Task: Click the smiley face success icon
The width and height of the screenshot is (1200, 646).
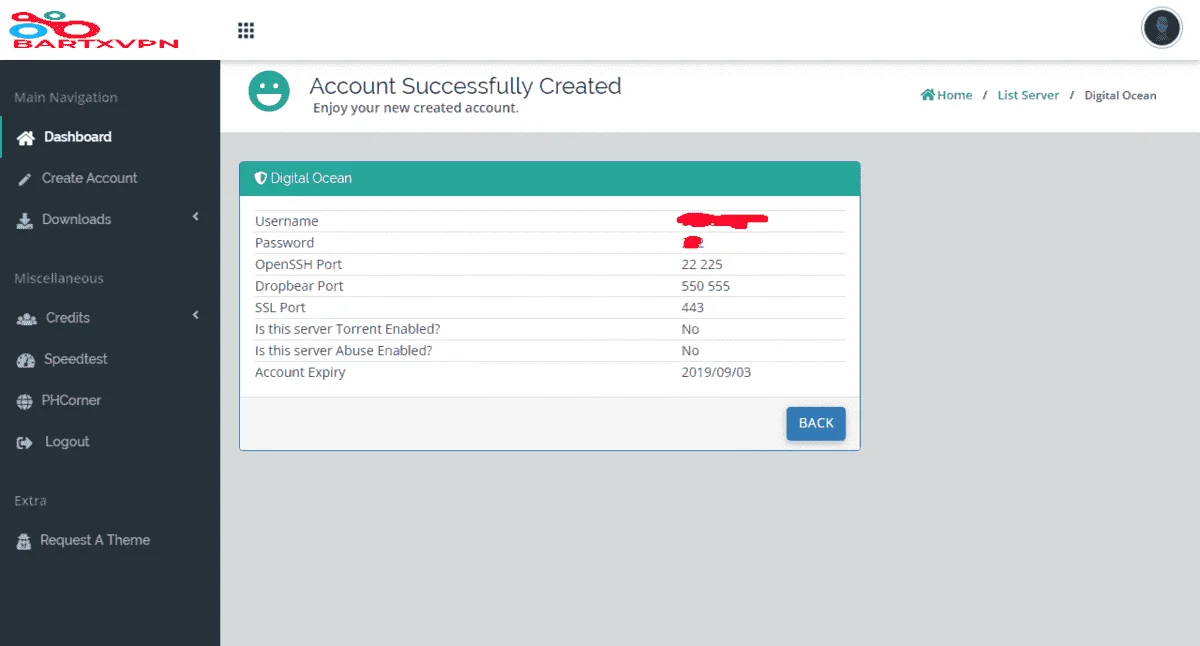Action: coord(269,92)
